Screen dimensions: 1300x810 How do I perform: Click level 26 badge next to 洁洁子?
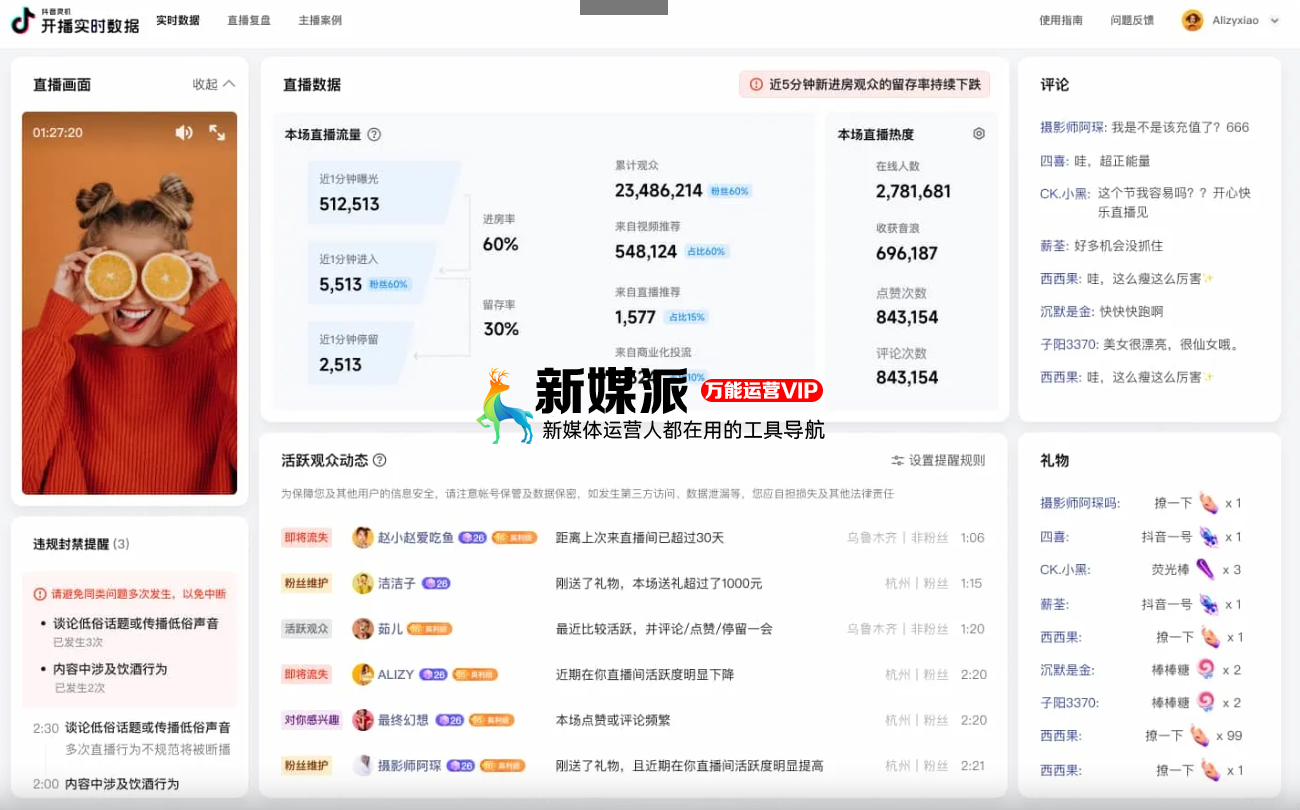click(x=436, y=583)
